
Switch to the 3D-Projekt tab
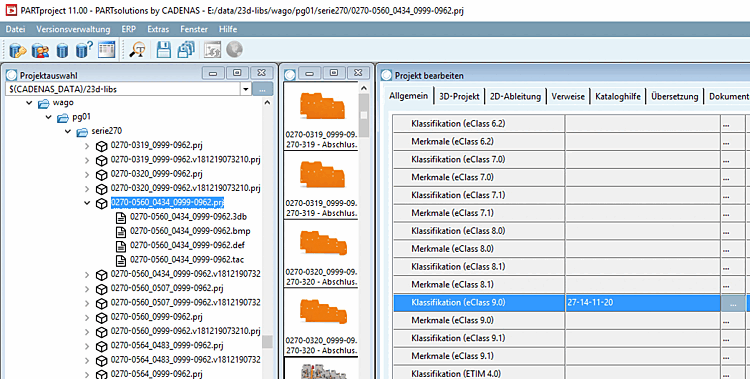click(x=459, y=96)
